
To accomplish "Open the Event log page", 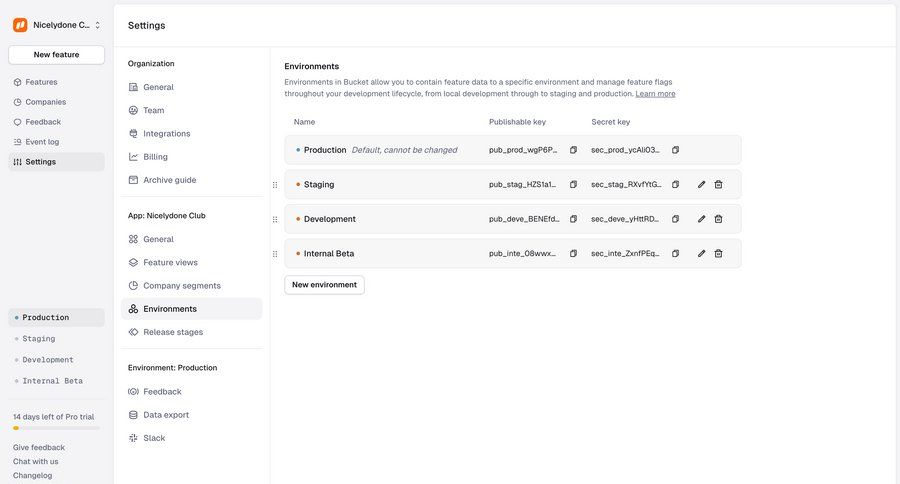I will click(x=56, y=142).
